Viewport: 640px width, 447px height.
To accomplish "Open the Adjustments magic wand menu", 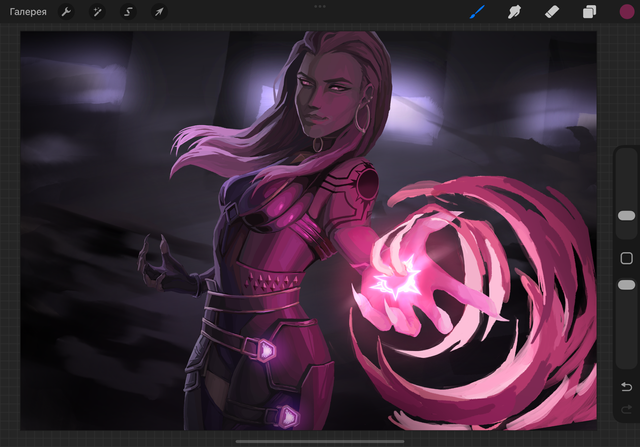I will pyautogui.click(x=97, y=12).
